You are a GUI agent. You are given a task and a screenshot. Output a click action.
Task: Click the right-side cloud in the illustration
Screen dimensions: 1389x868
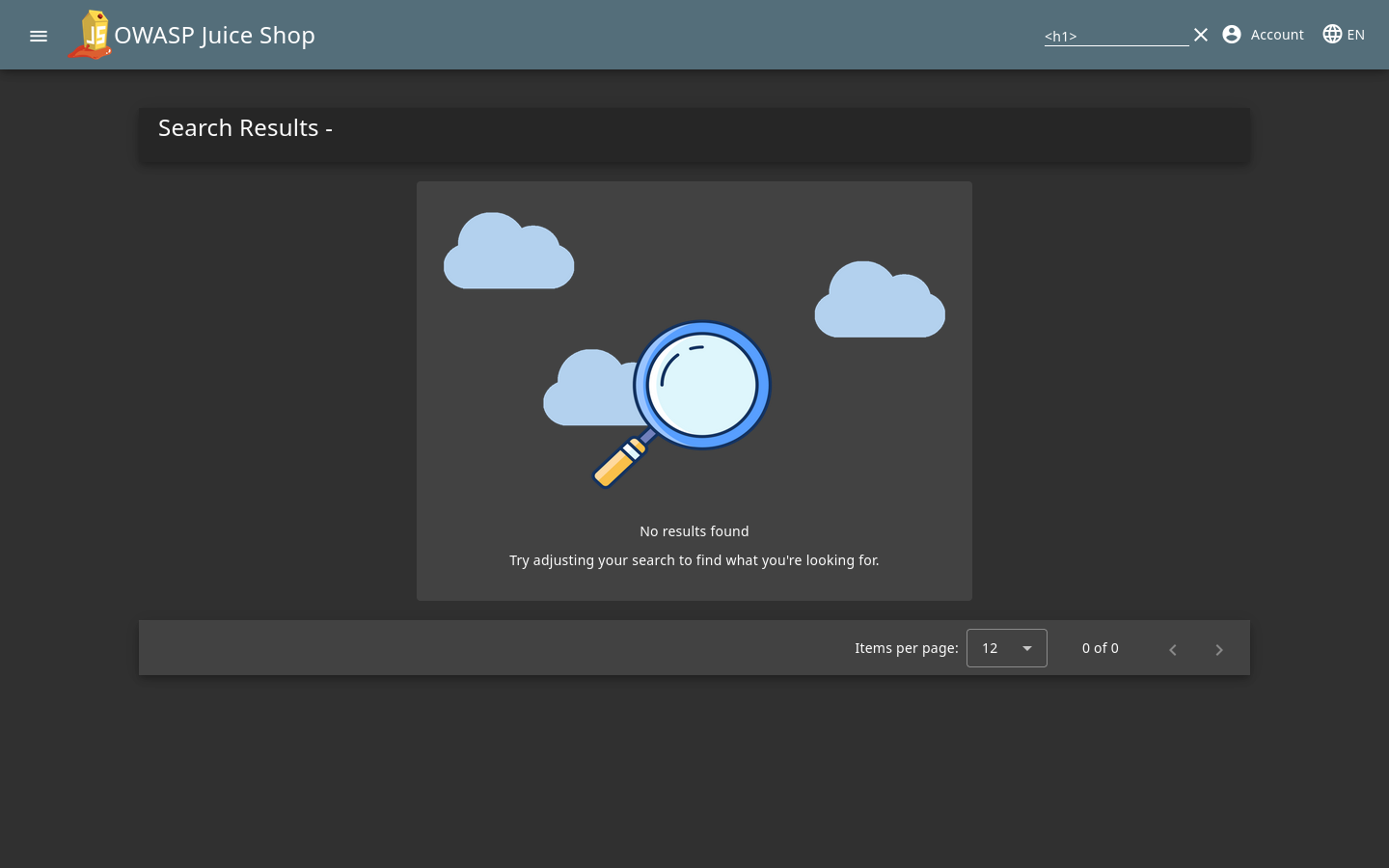[880, 302]
